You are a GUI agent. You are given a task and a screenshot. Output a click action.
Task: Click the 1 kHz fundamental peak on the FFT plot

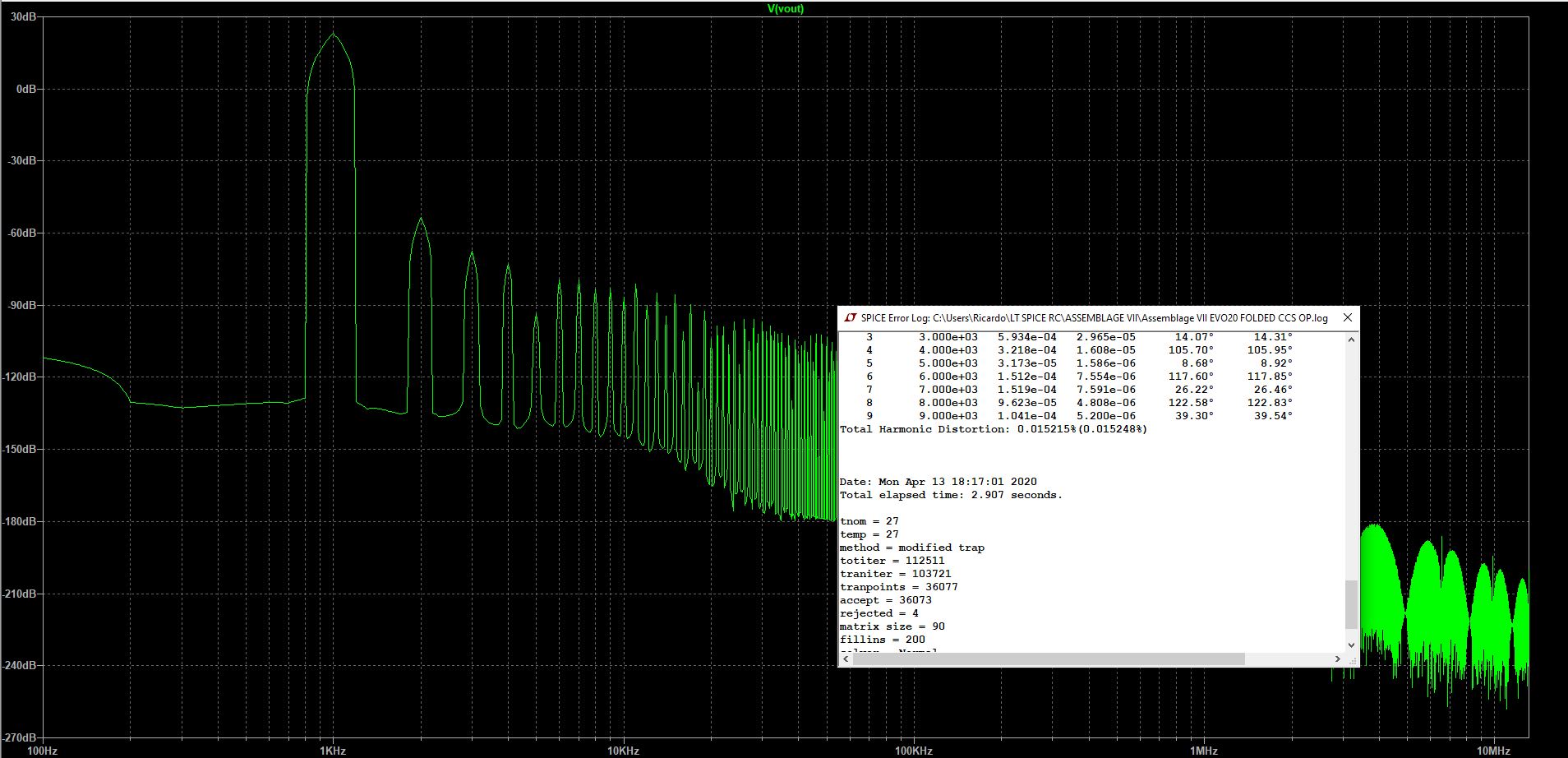coord(333,35)
